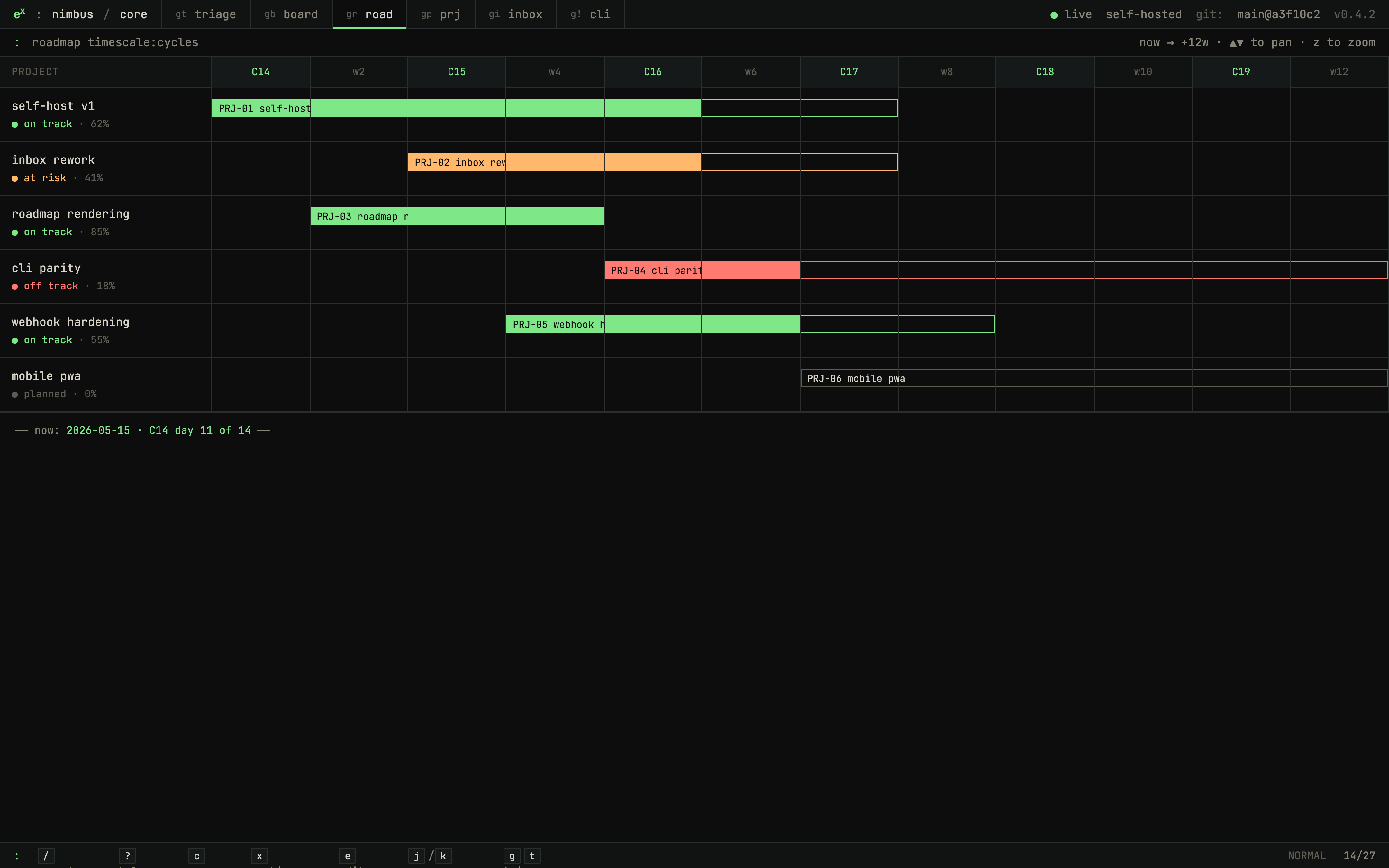The width and height of the screenshot is (1389, 868).
Task: Switch to the board tab
Action: (291, 14)
